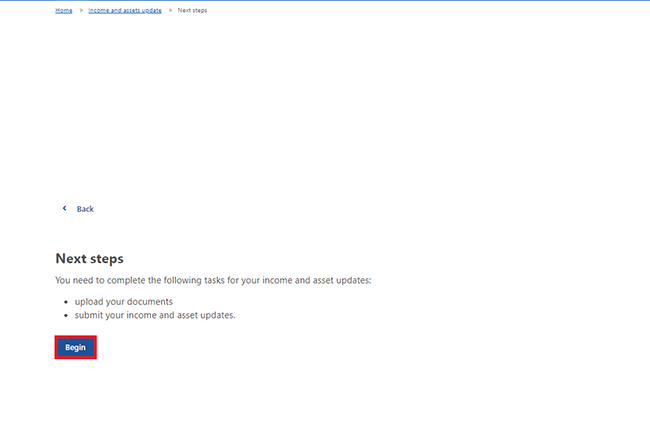
Task: Select the Next steps page heading
Action: 90,258
